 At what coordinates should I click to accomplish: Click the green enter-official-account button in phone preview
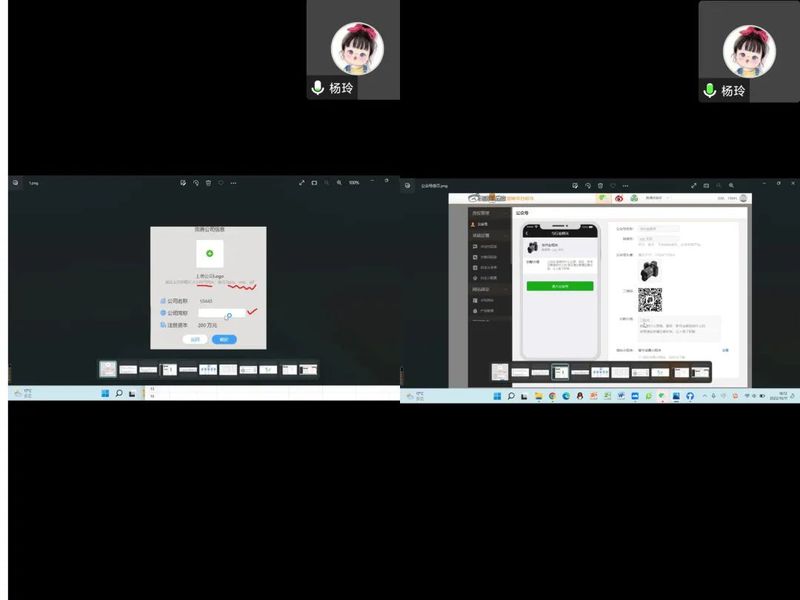pyautogui.click(x=560, y=286)
